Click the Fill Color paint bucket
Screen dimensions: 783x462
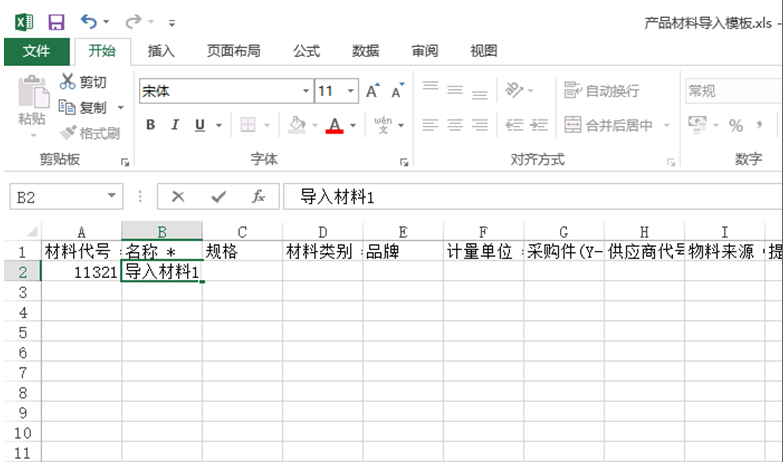point(297,124)
